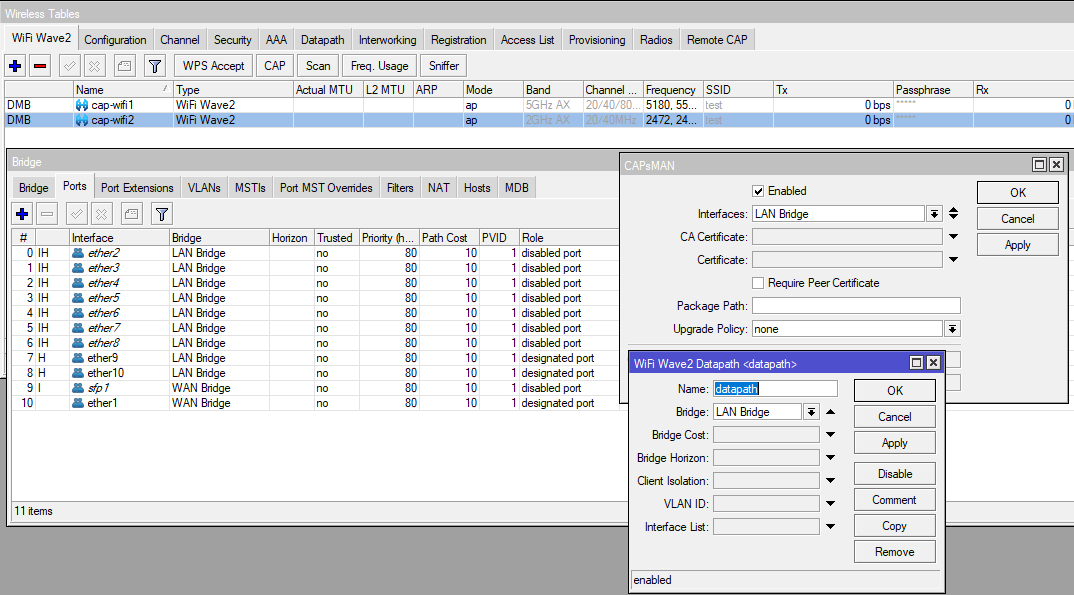Enable cap-wifi2 using the checkmark icon
This screenshot has height=595, width=1074.
68,65
